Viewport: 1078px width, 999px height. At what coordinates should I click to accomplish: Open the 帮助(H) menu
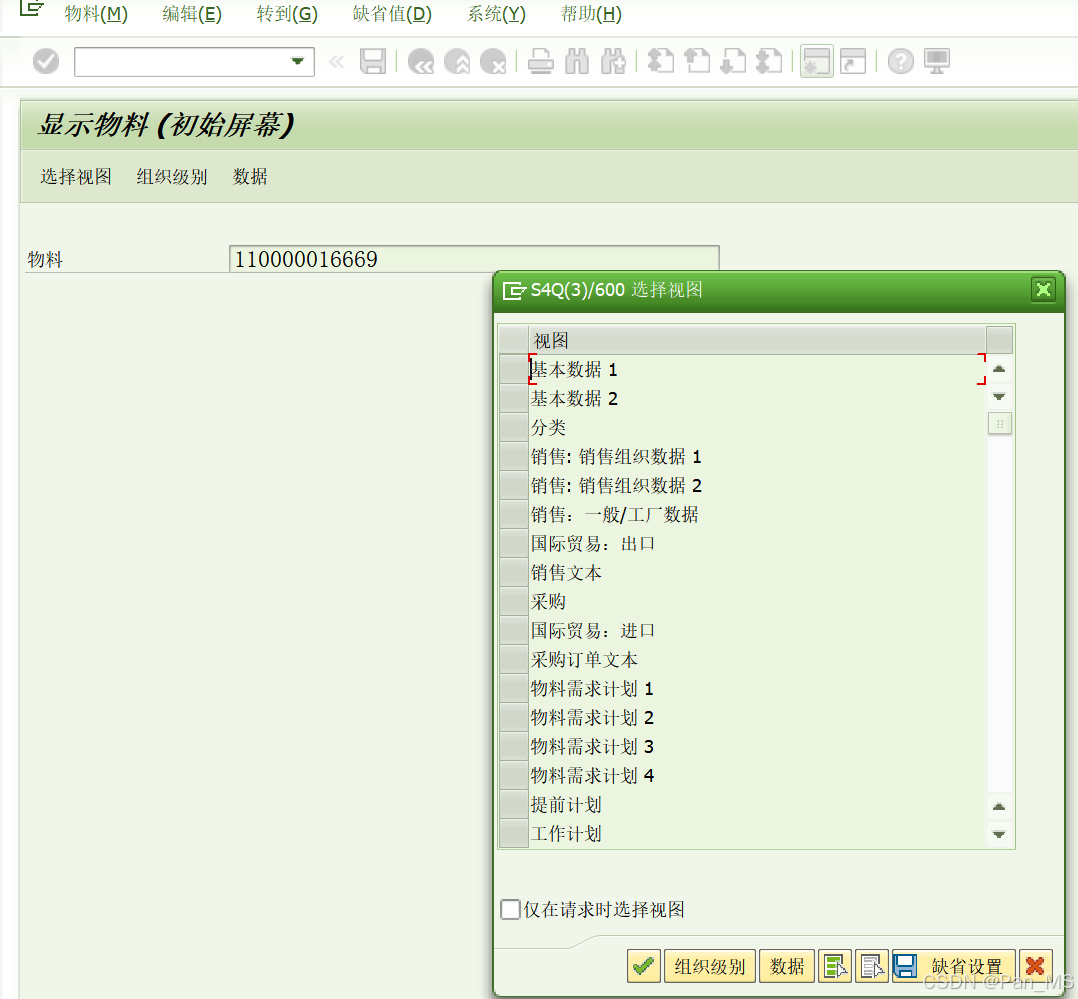[x=591, y=14]
